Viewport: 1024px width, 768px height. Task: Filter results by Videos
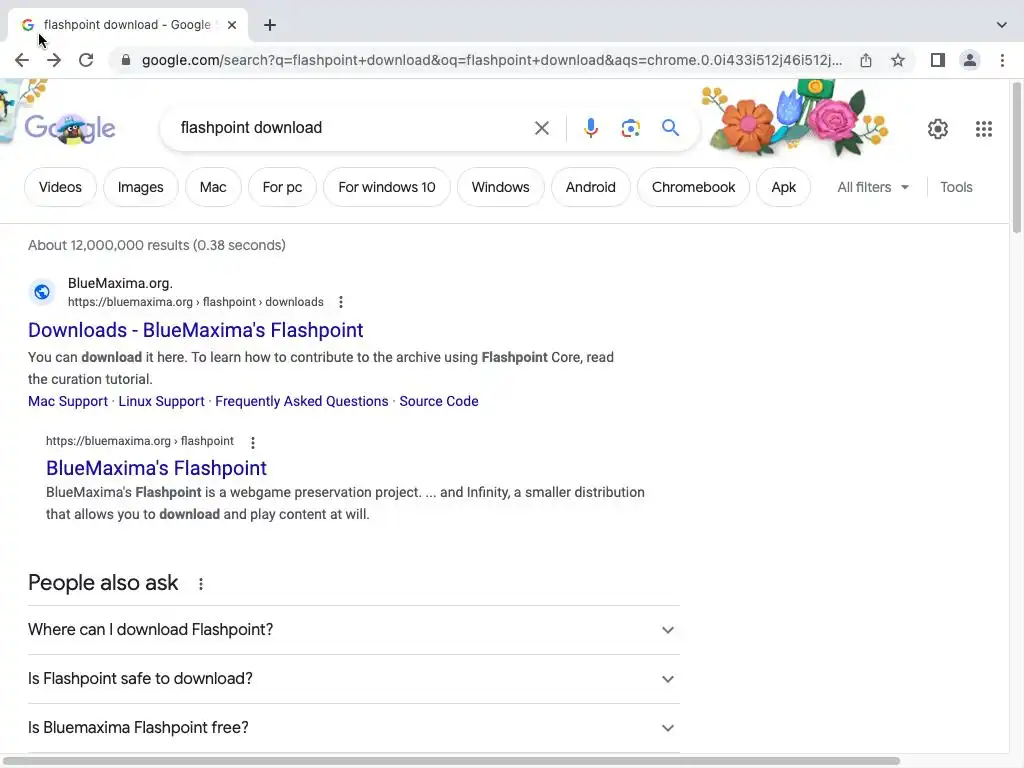point(60,187)
